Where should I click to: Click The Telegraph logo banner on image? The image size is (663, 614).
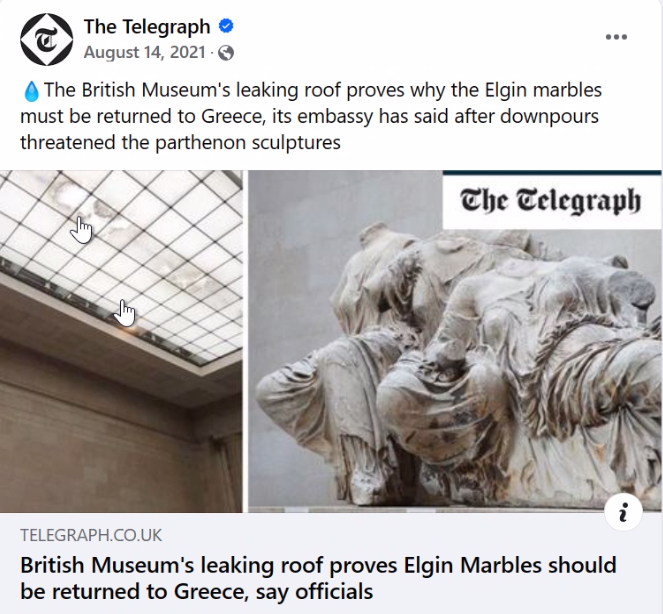(x=551, y=200)
